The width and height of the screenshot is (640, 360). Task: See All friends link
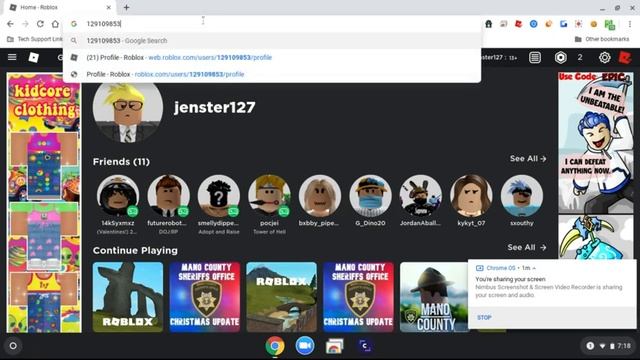[528, 159]
